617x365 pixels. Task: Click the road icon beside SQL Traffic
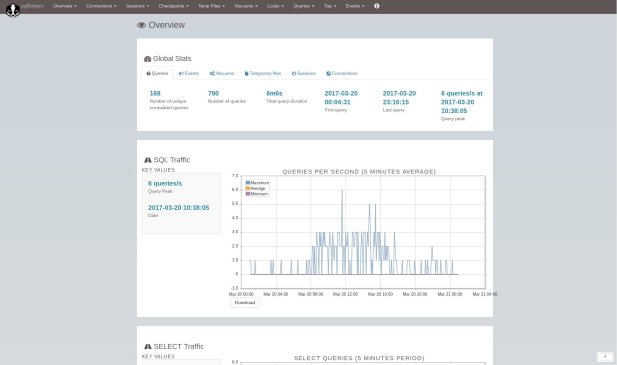pyautogui.click(x=148, y=160)
